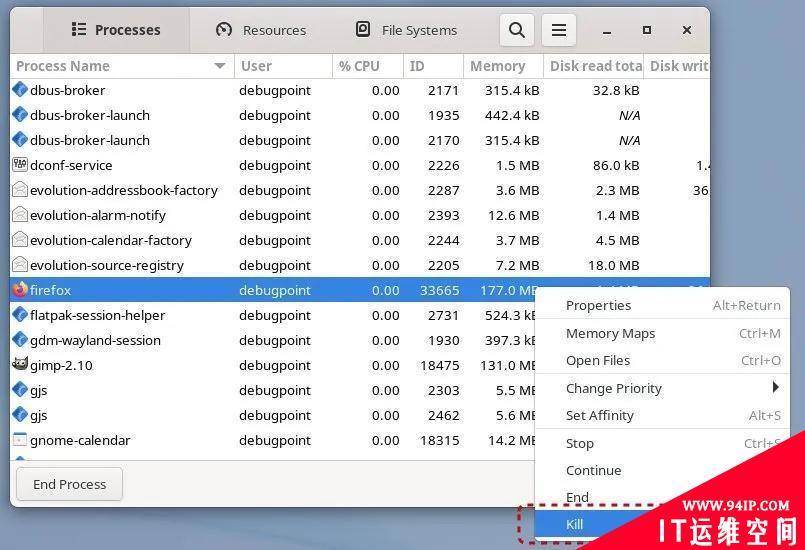Click the dbus-broker diamond icon
This screenshot has width=805, height=550.
pyautogui.click(x=20, y=90)
